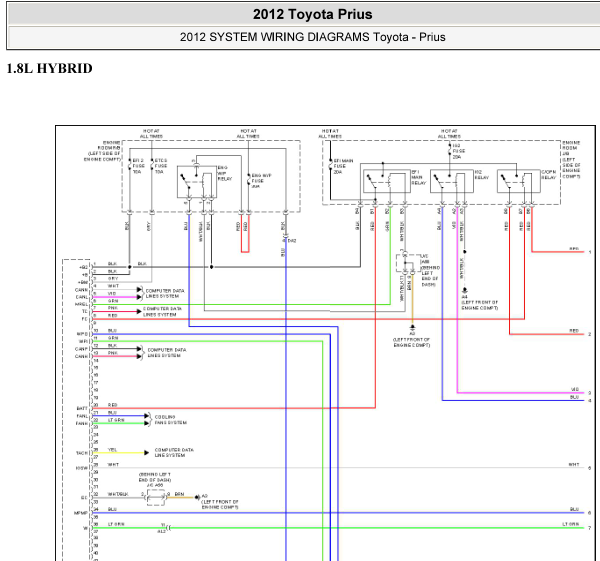Click the 'EFI 2 FUSE 10A' label

pos(139,166)
